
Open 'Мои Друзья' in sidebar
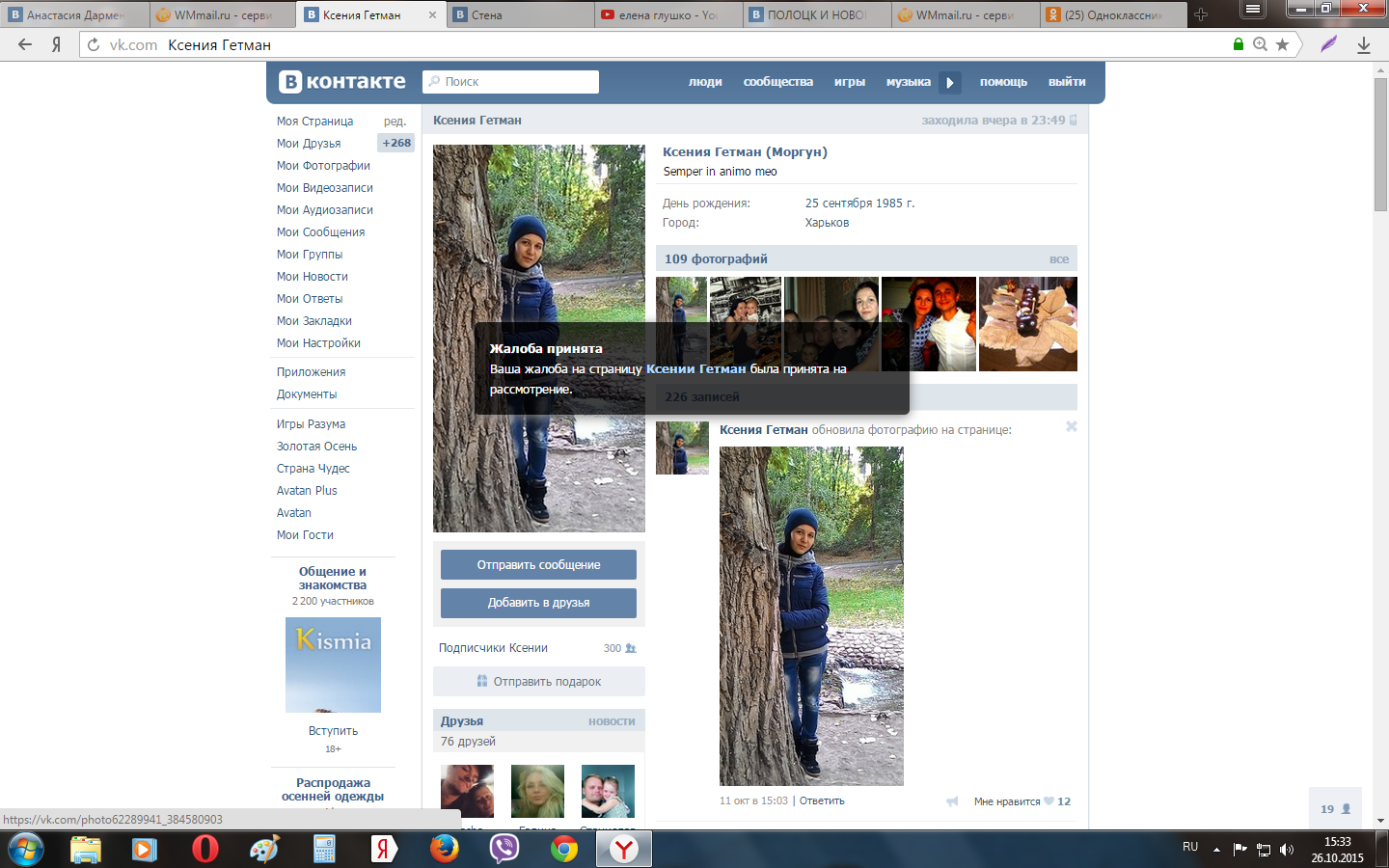[x=309, y=144]
